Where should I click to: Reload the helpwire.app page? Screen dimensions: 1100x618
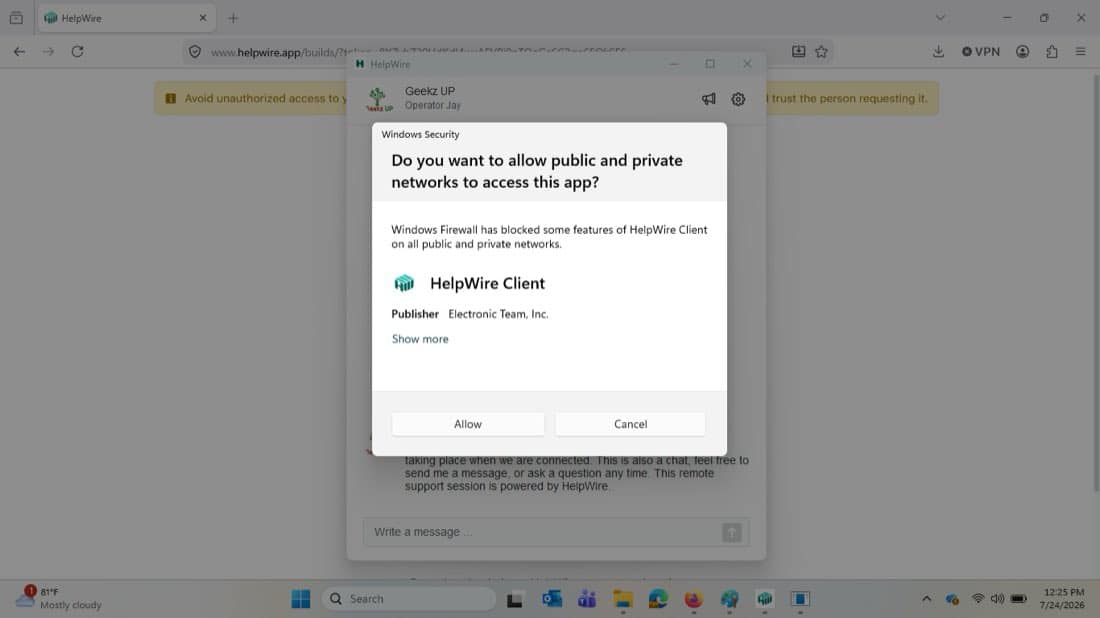point(78,51)
